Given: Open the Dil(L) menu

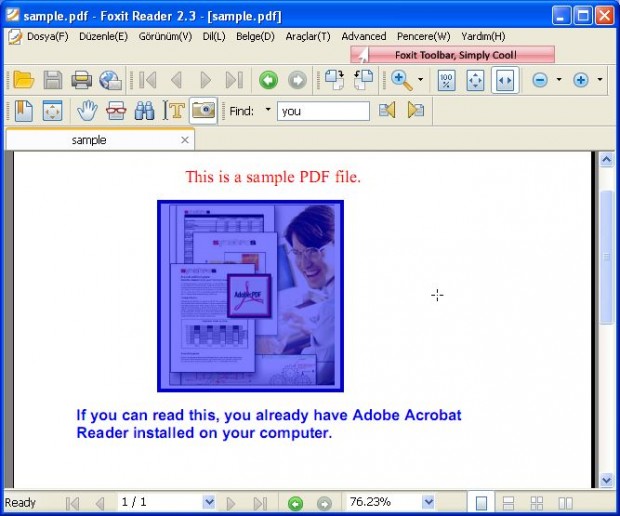Looking at the screenshot, I should (x=214, y=36).
